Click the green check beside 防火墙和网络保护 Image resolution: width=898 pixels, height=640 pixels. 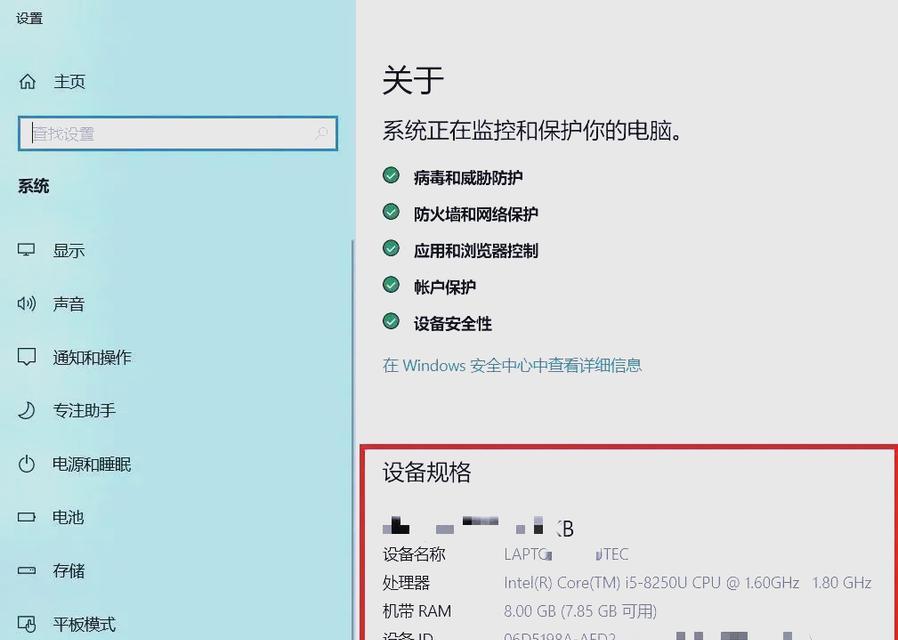(x=391, y=212)
